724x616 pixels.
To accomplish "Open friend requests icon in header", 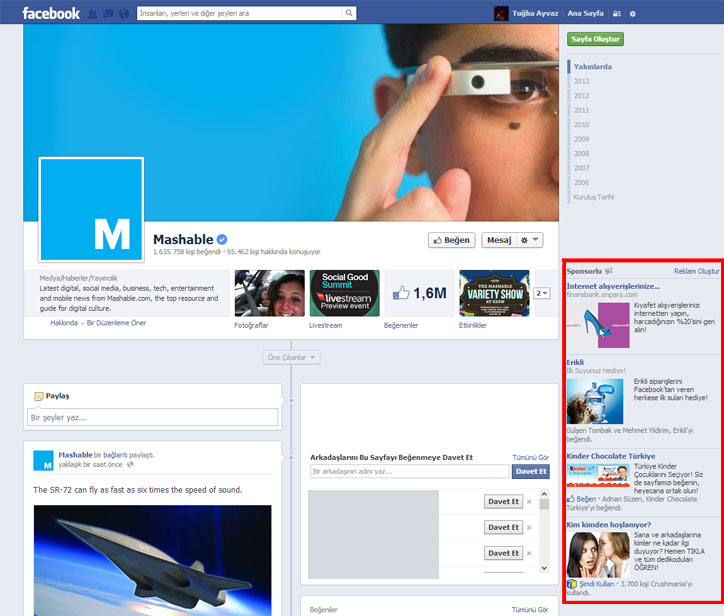I will point(92,14).
